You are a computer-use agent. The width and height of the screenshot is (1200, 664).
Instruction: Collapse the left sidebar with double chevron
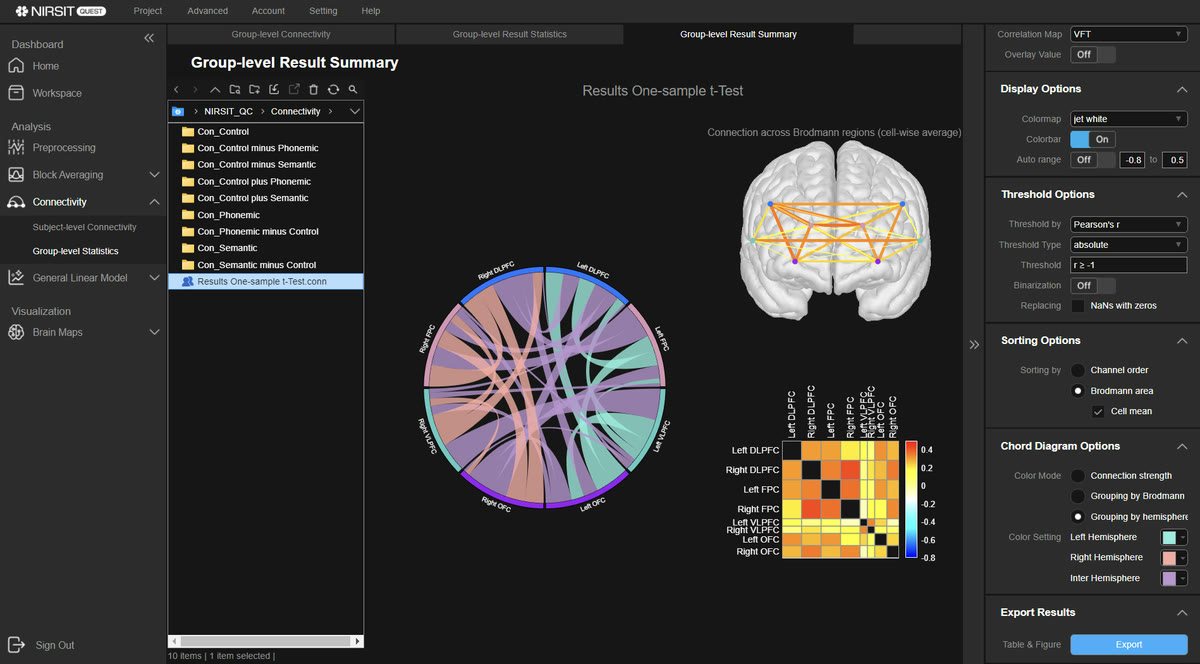point(149,38)
